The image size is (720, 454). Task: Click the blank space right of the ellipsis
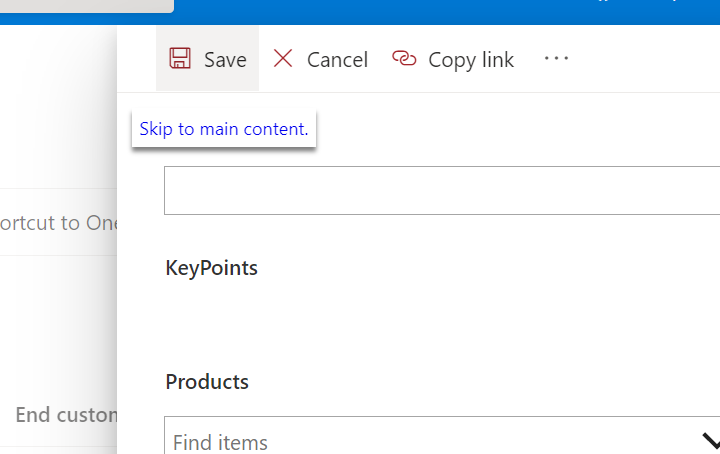coord(650,59)
